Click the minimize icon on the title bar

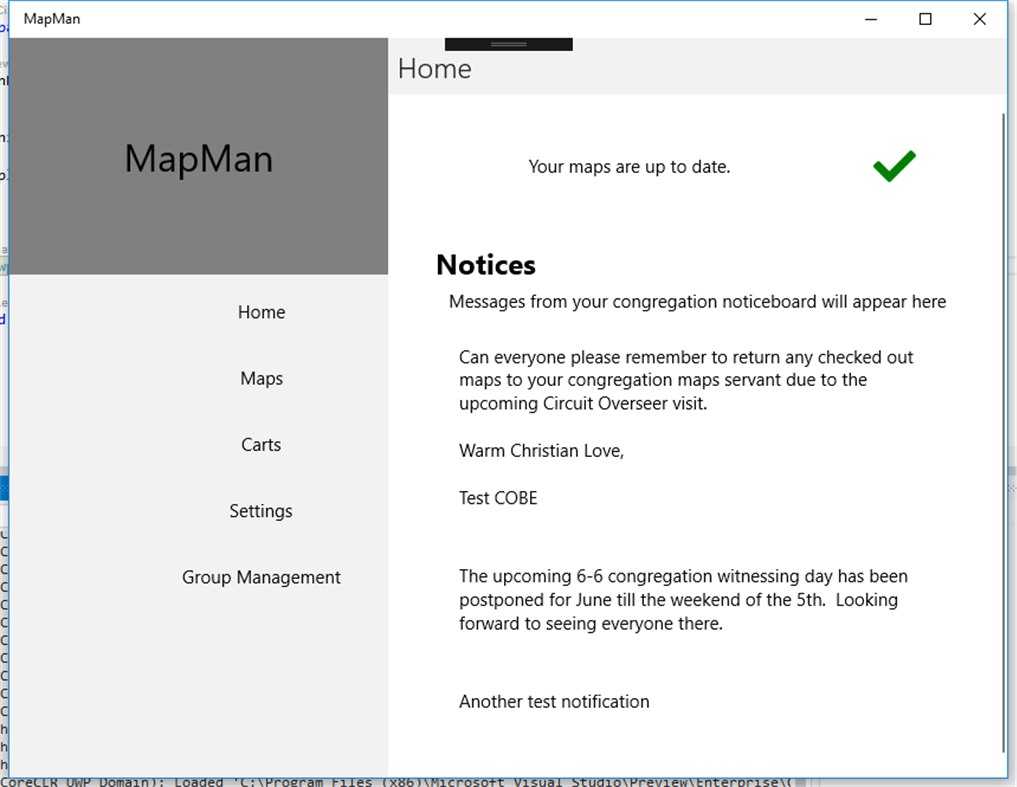[x=870, y=19]
